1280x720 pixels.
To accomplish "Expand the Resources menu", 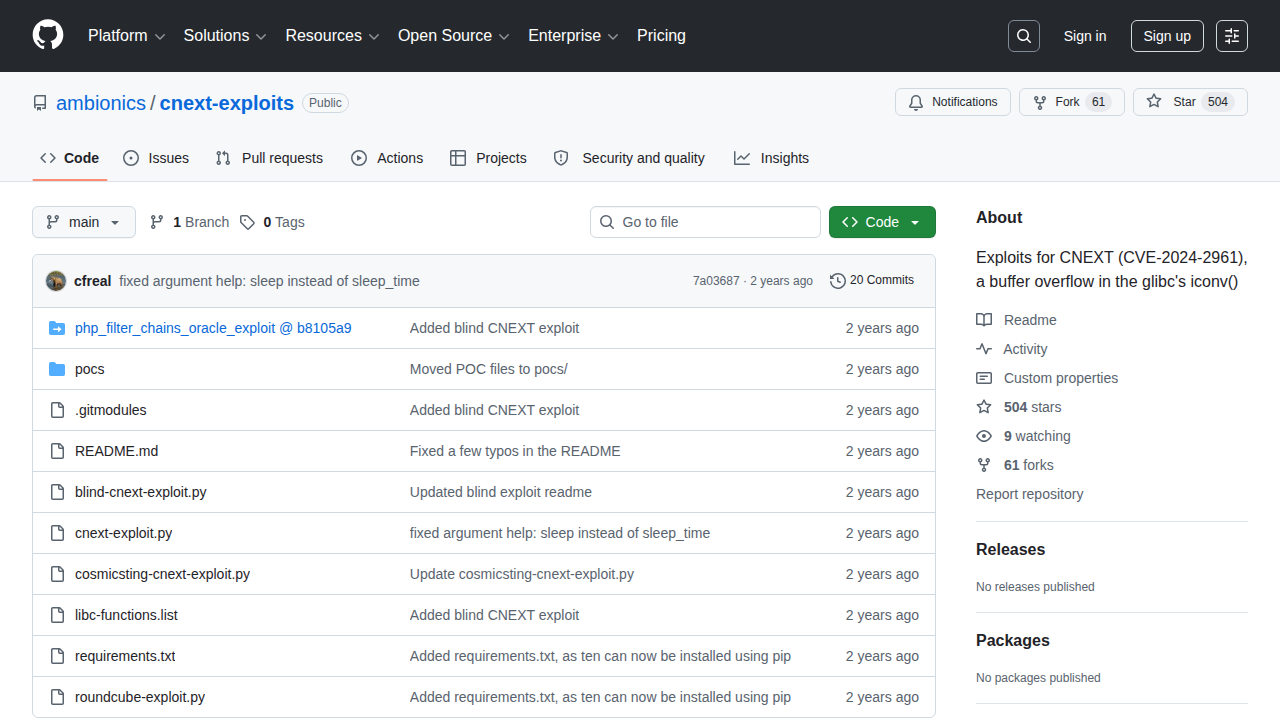I will [332, 36].
